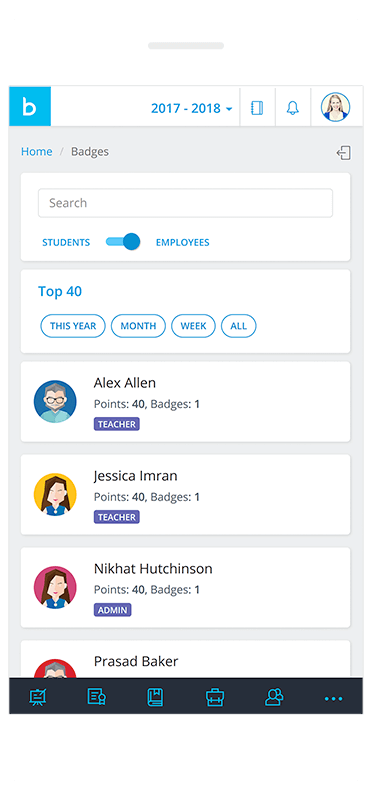Open the presentation board icon in bottom bar

[38, 697]
